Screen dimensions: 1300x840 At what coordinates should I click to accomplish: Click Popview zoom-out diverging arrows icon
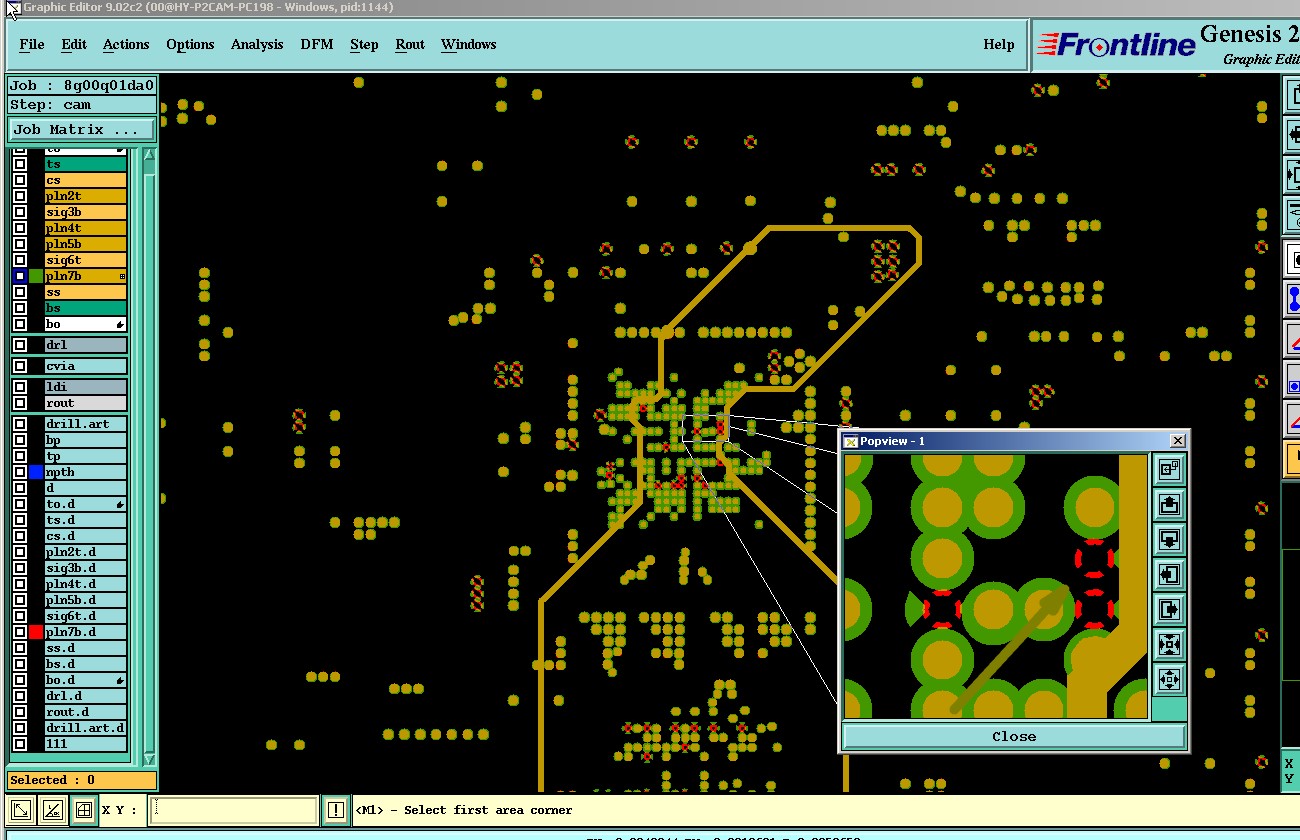point(1169,680)
